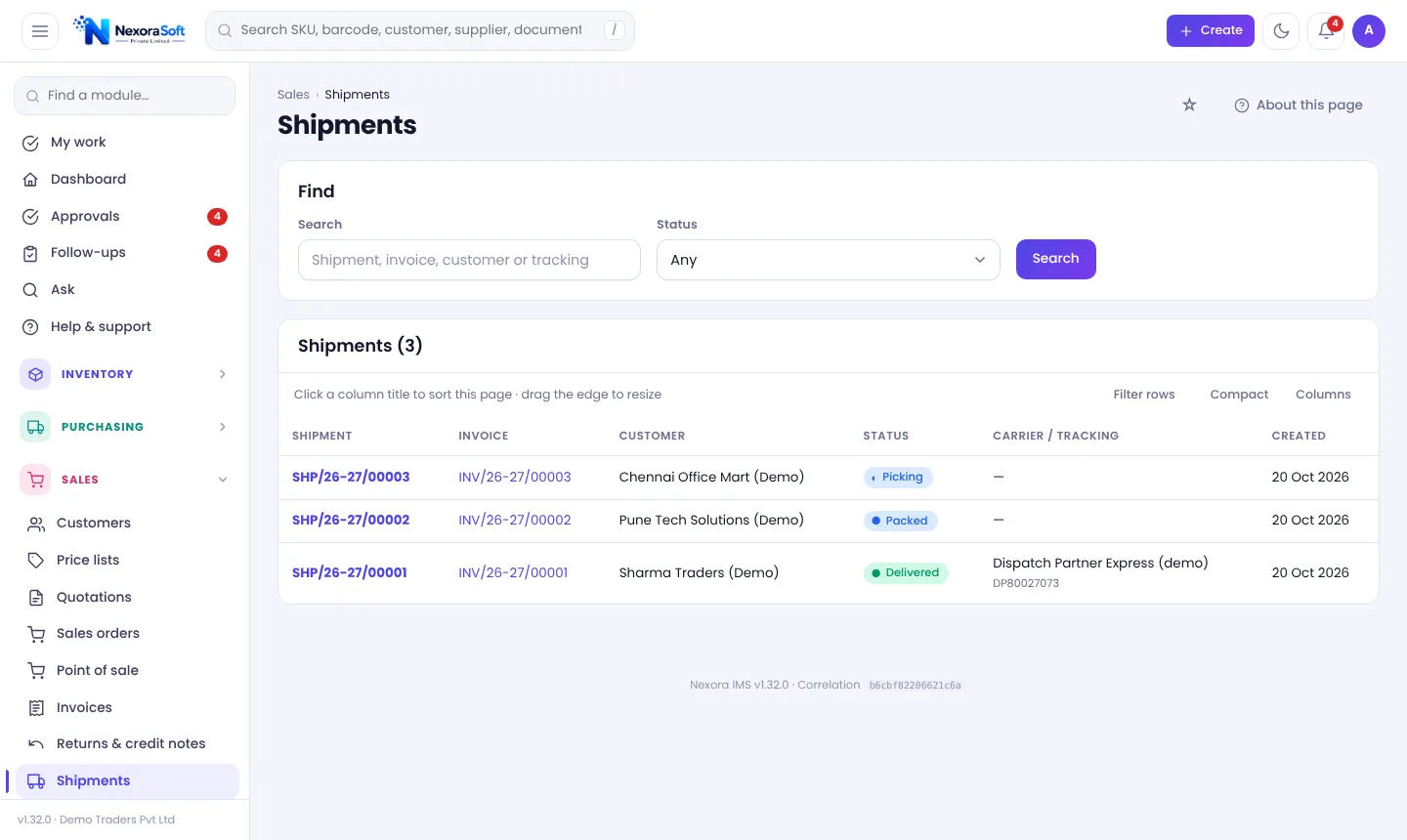The width and height of the screenshot is (1407, 840).
Task: Click the Sales breadcrumb link
Action: click(293, 95)
